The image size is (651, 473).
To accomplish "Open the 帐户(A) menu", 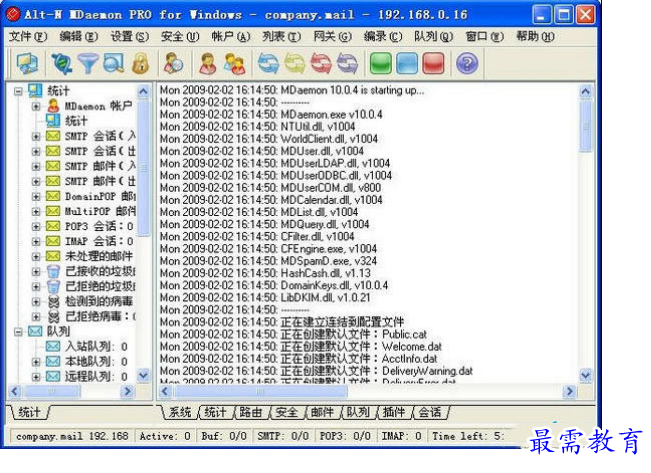I will click(x=230, y=37).
